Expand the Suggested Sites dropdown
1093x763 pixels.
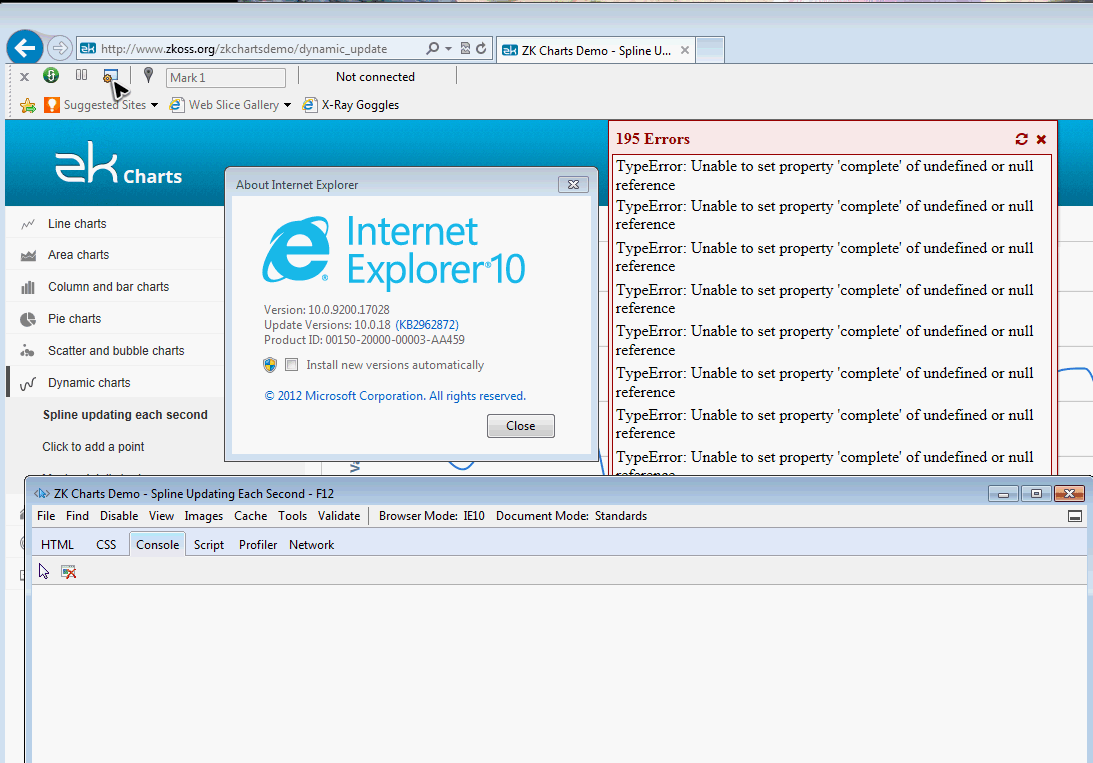154,105
